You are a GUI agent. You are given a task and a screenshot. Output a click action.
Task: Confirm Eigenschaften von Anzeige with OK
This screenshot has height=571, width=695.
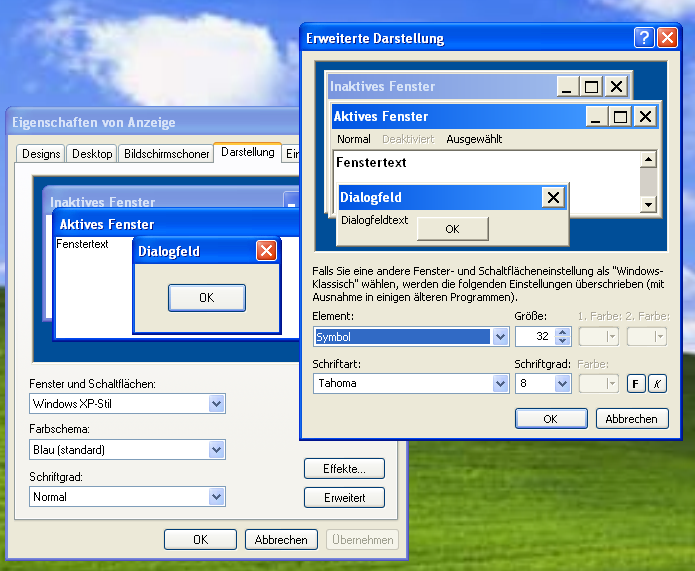click(200, 540)
